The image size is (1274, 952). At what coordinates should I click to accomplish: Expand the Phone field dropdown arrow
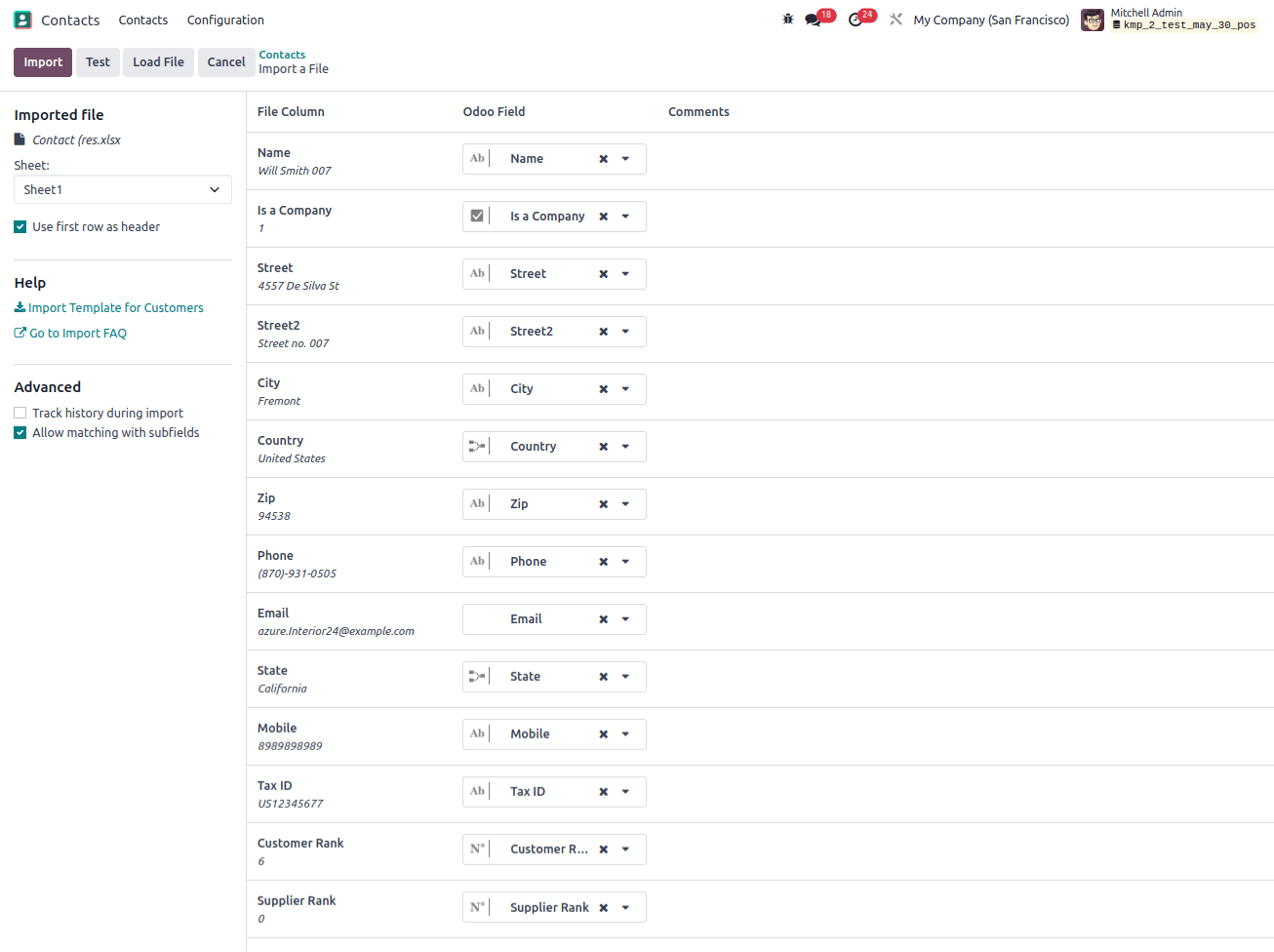tap(625, 562)
